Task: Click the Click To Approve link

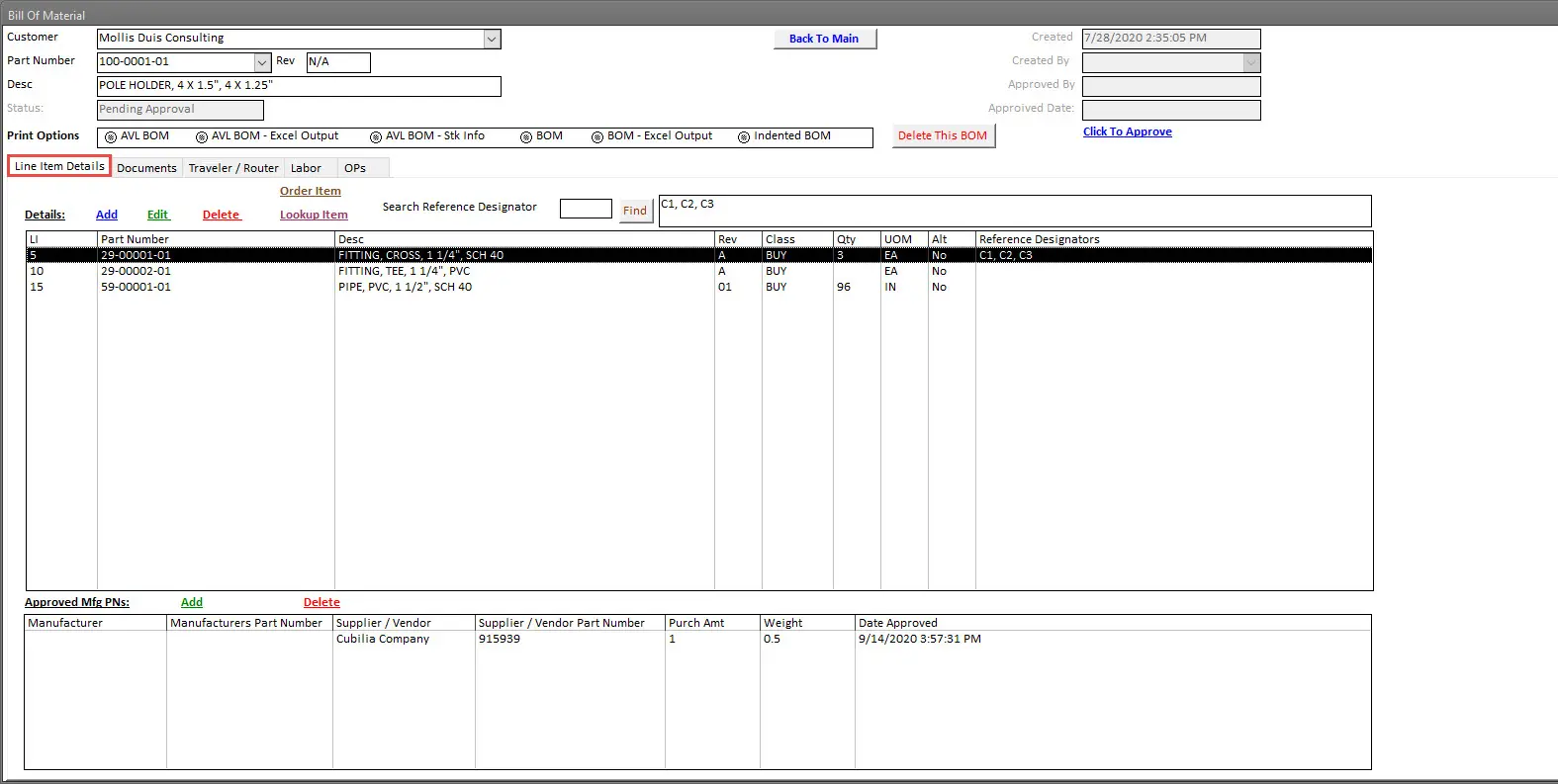Action: tap(1127, 131)
